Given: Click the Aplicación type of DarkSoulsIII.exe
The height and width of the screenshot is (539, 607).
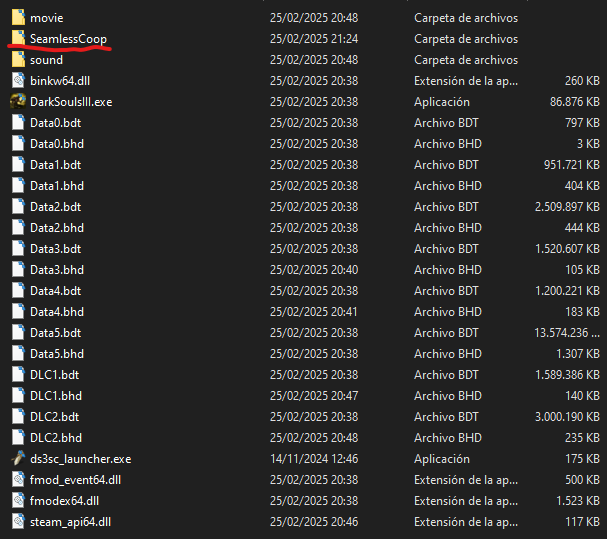Looking at the screenshot, I should click(x=442, y=102).
